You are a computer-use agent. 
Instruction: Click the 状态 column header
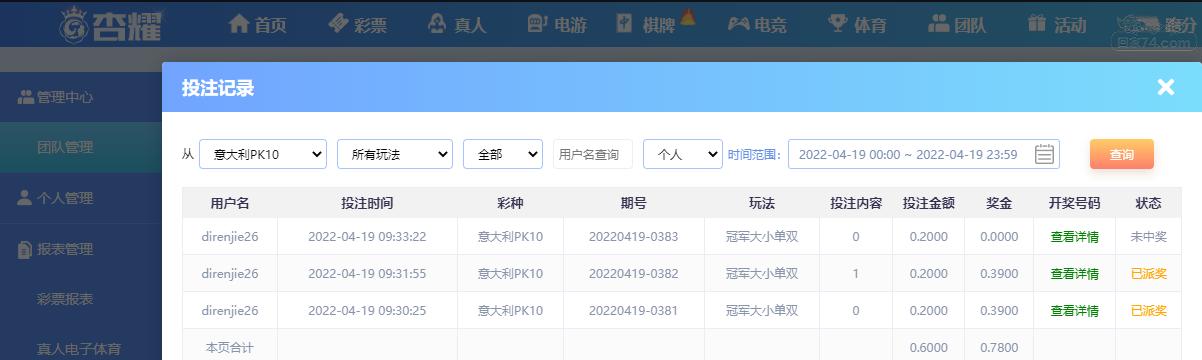tap(1149, 203)
